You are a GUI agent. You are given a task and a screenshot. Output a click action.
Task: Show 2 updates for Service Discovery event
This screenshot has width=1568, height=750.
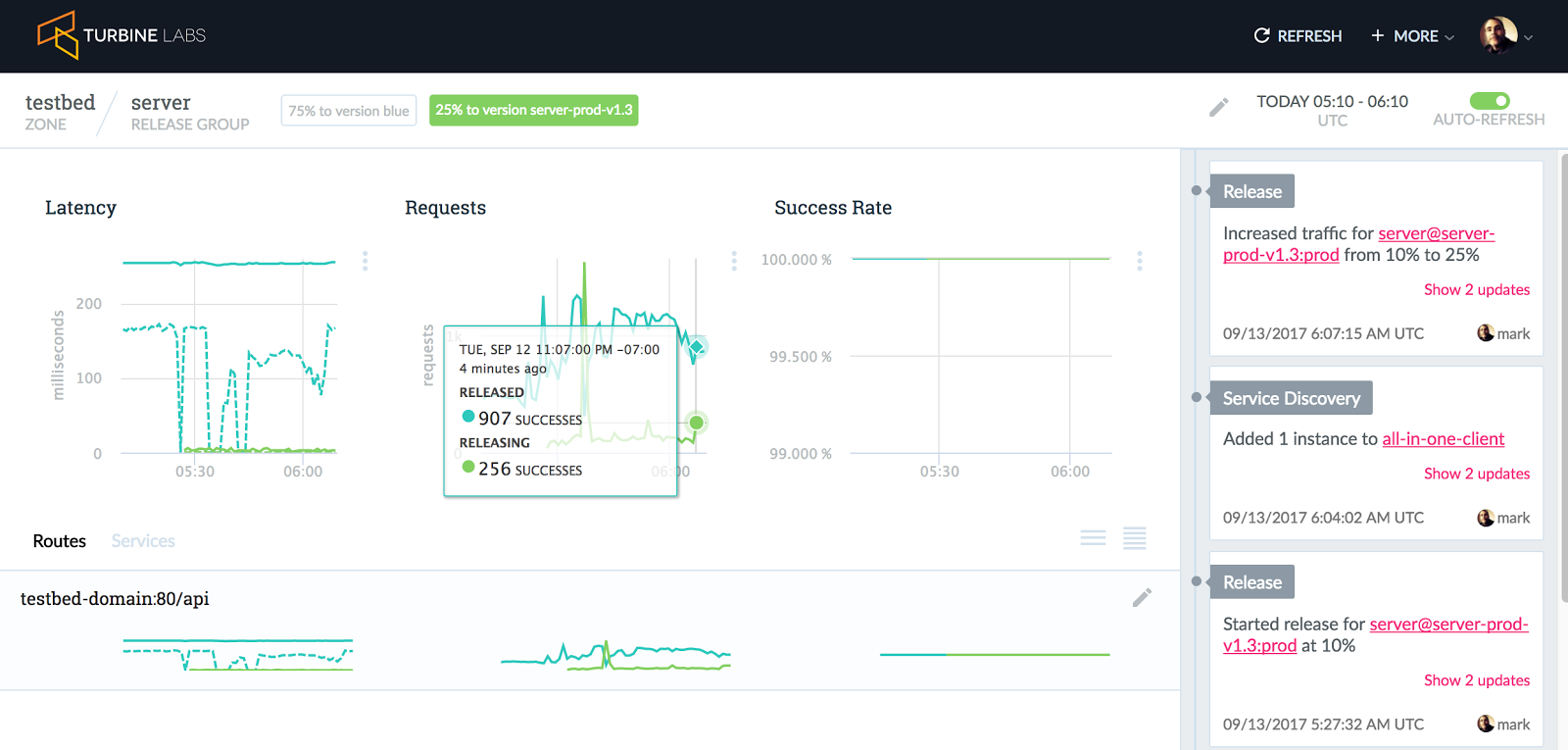pyautogui.click(x=1477, y=475)
